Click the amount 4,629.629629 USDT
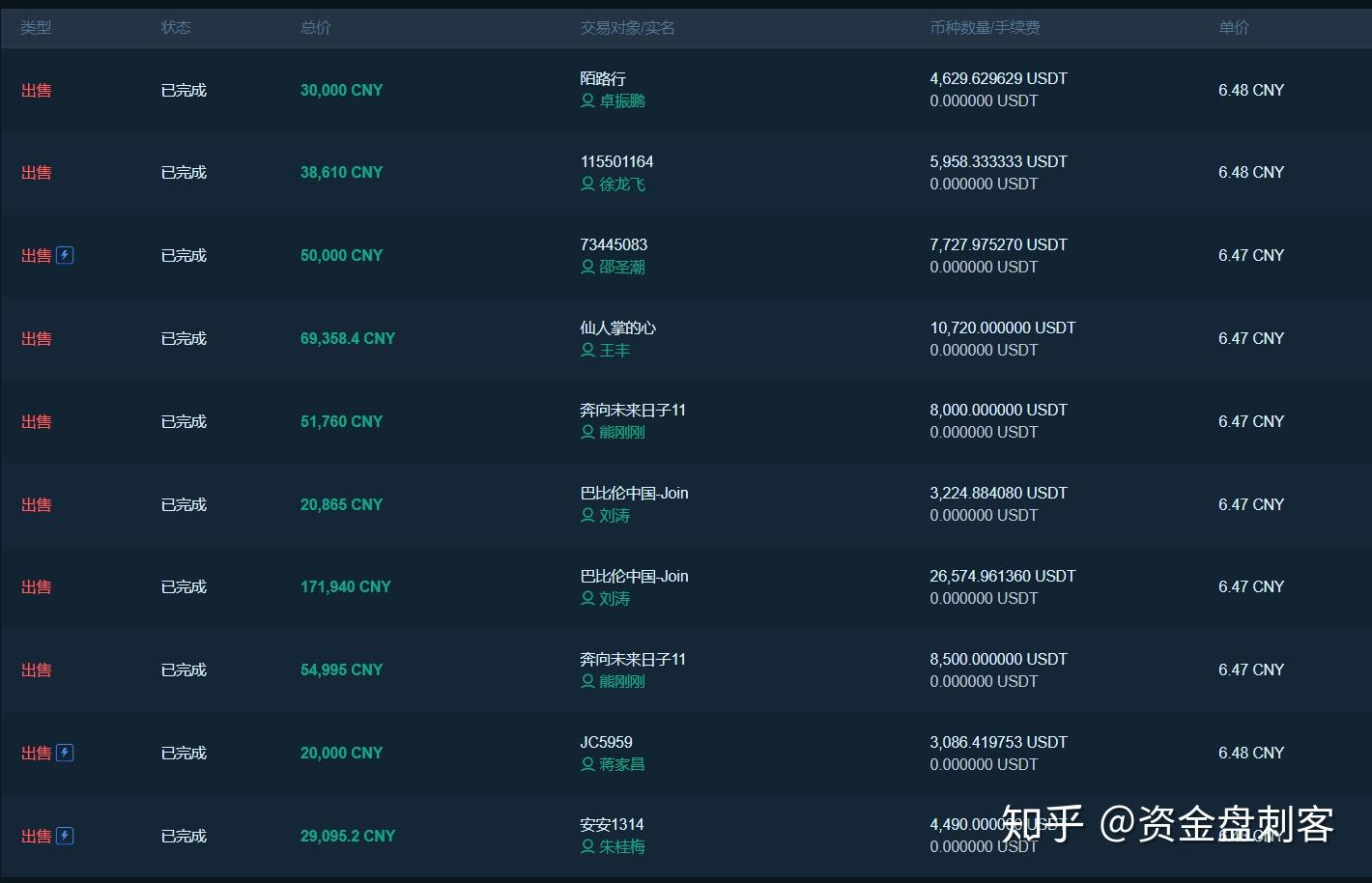 point(998,78)
